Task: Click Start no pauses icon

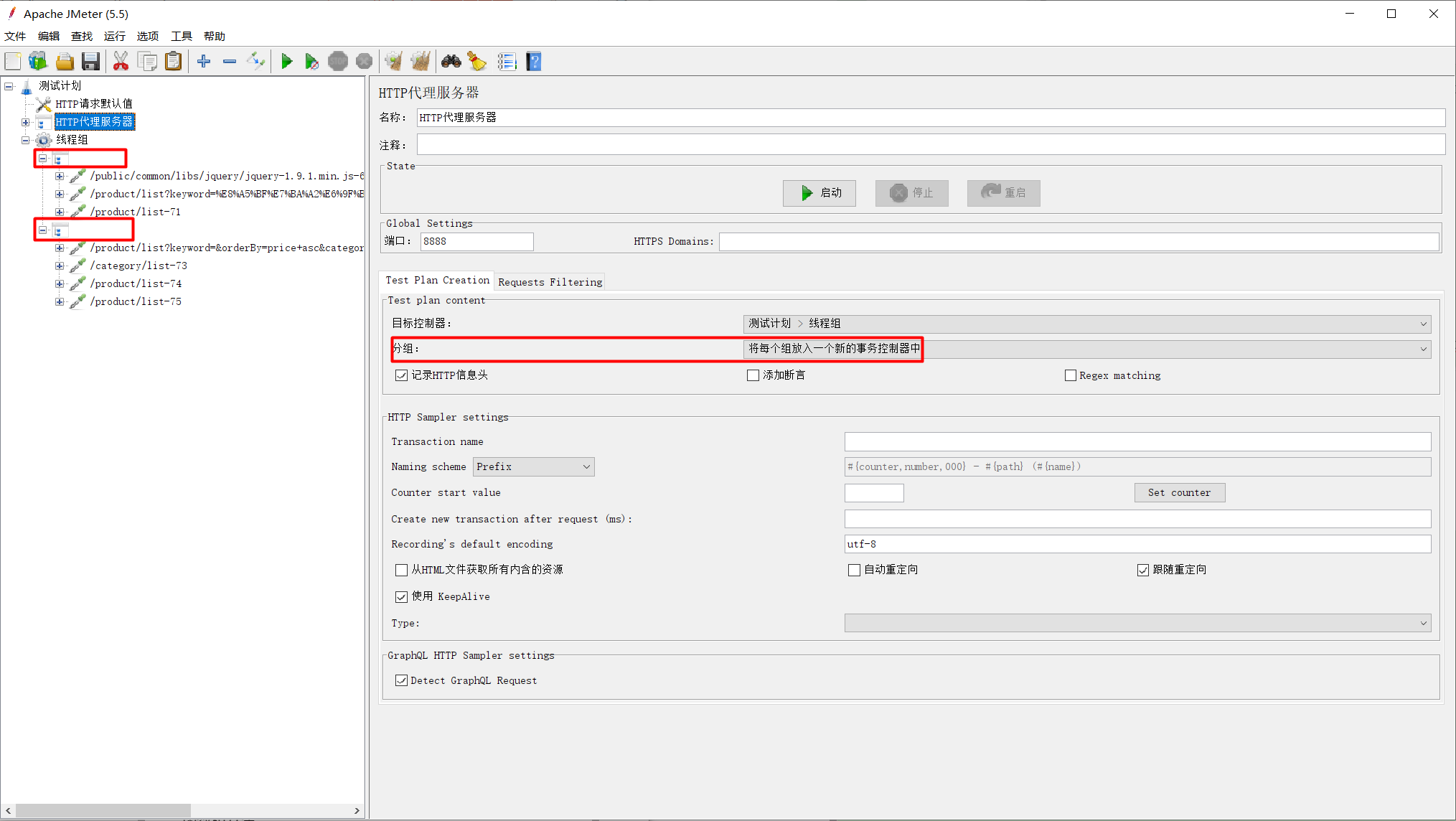Action: click(311, 62)
